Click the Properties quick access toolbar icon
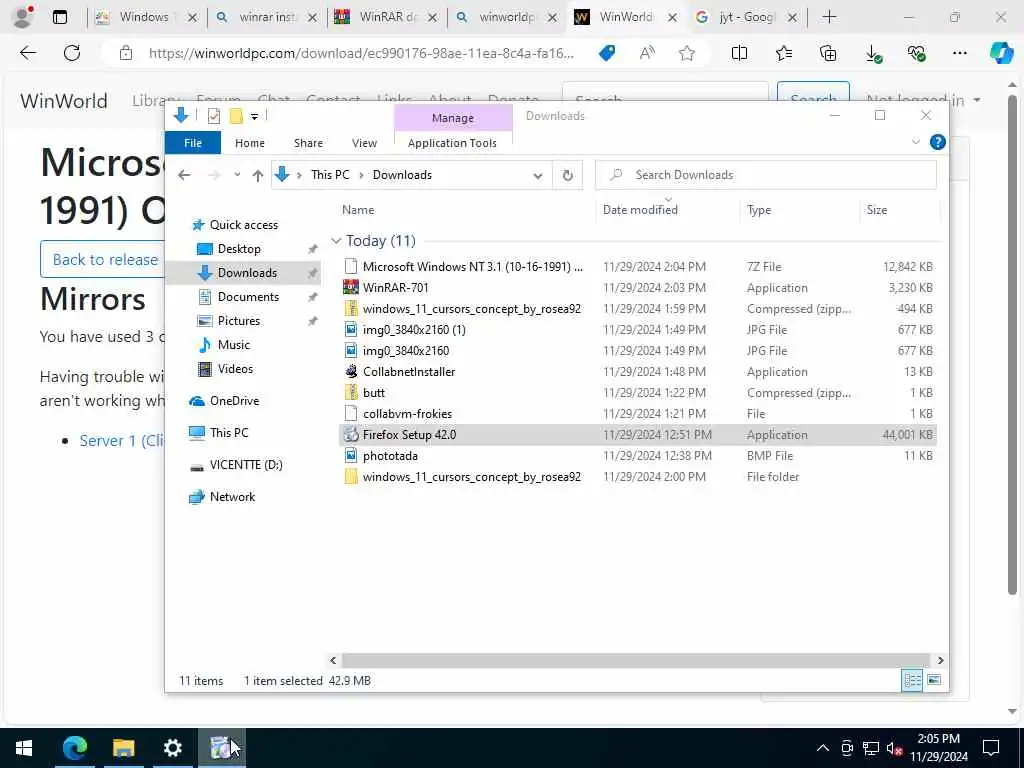1024x768 pixels. (x=214, y=116)
